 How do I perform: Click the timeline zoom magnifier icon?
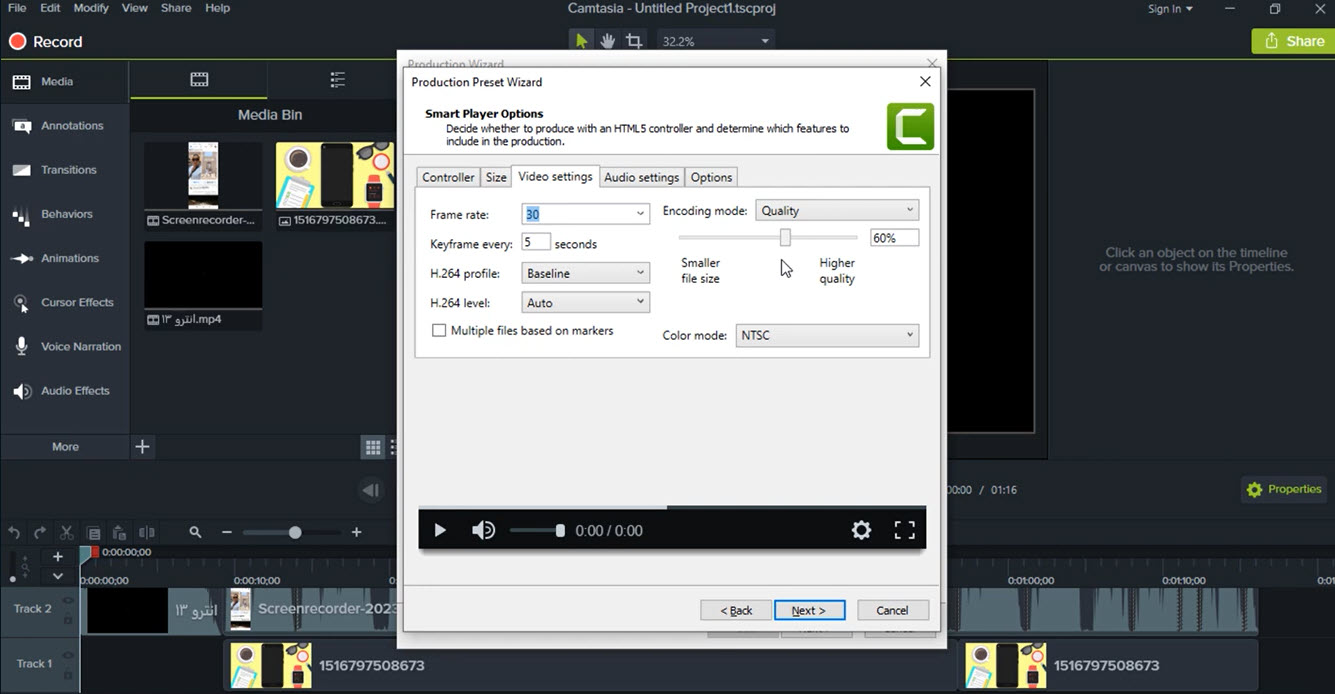195,533
